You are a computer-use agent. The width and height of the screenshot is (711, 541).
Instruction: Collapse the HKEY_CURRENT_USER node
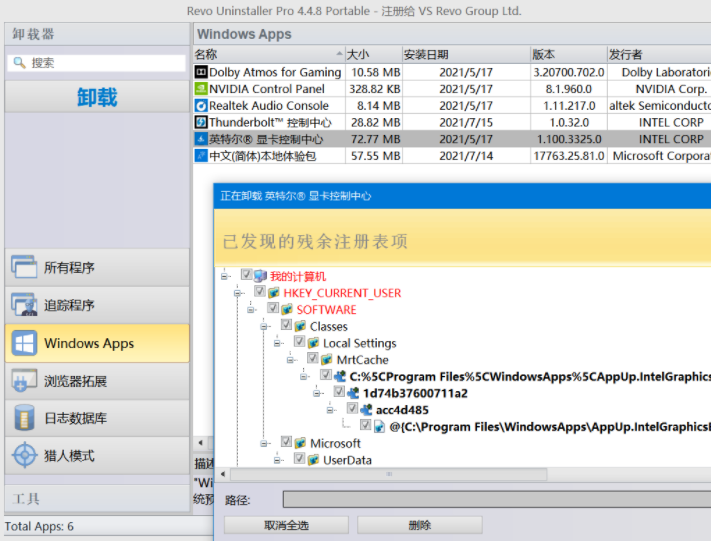click(237, 293)
